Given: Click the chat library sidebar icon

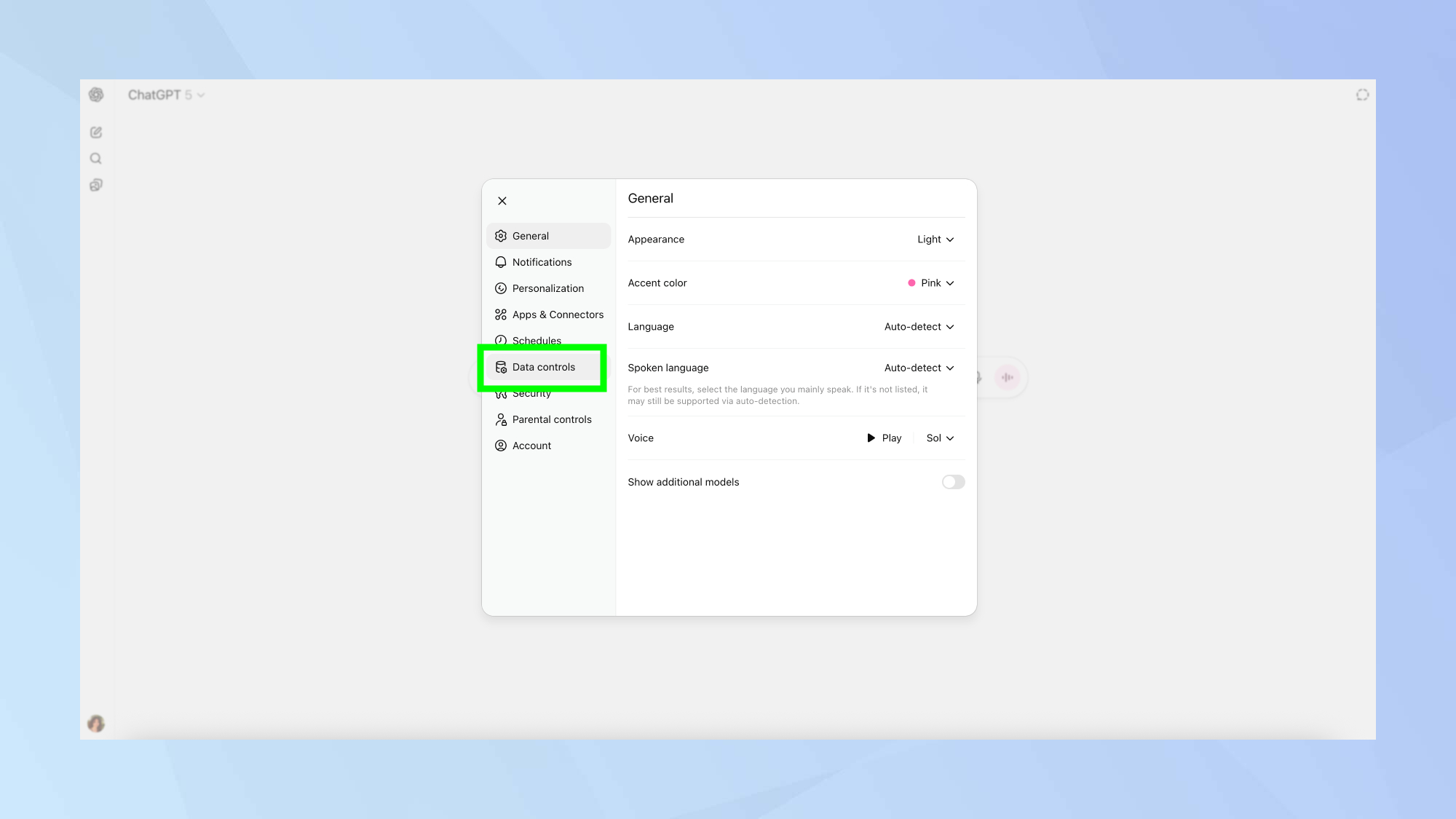Looking at the screenshot, I should click(x=95, y=184).
